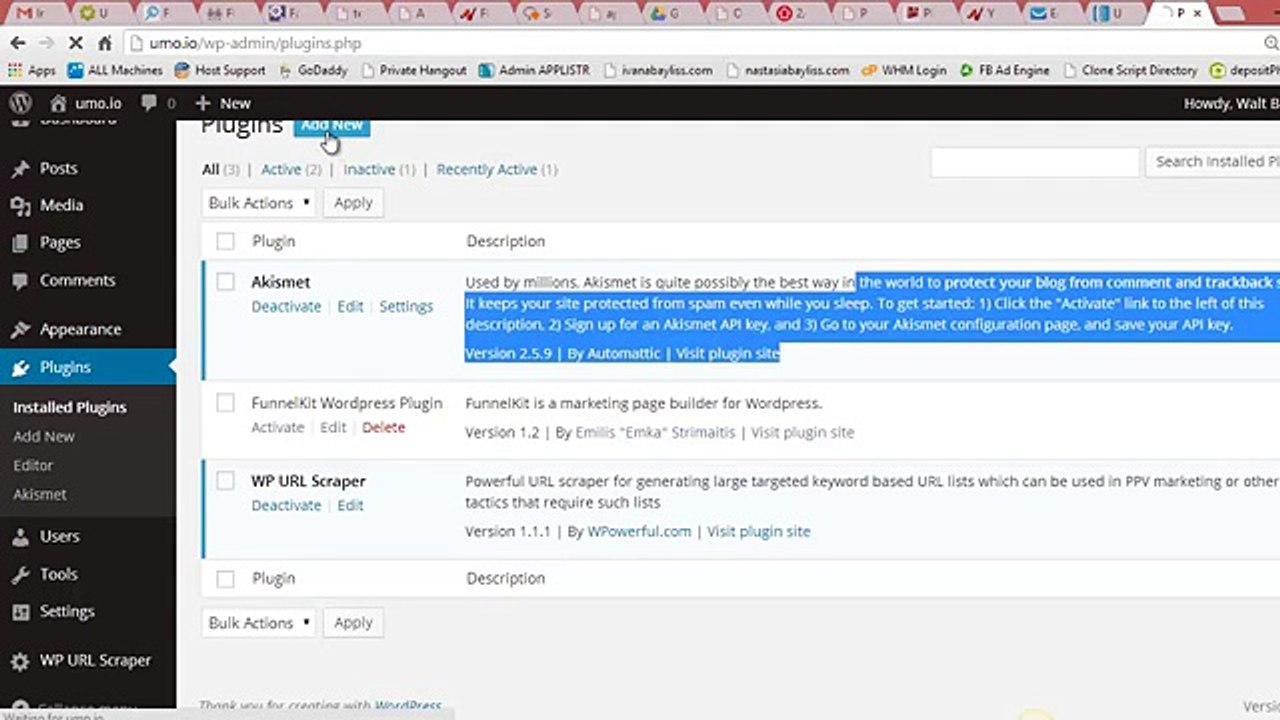Show All plugins filter

click(x=210, y=169)
